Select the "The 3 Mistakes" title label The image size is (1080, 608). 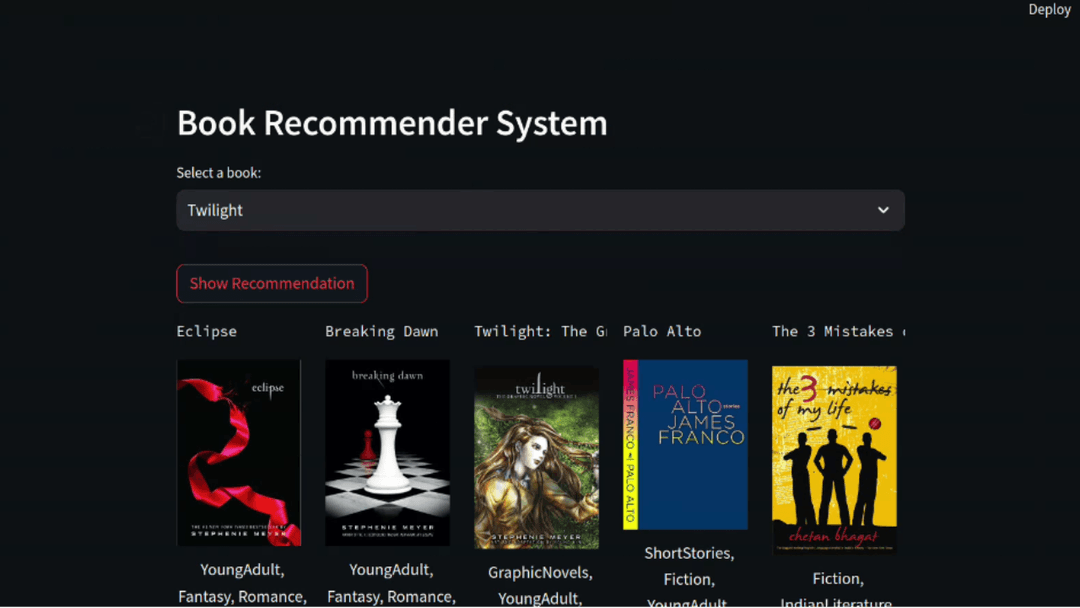coord(838,331)
